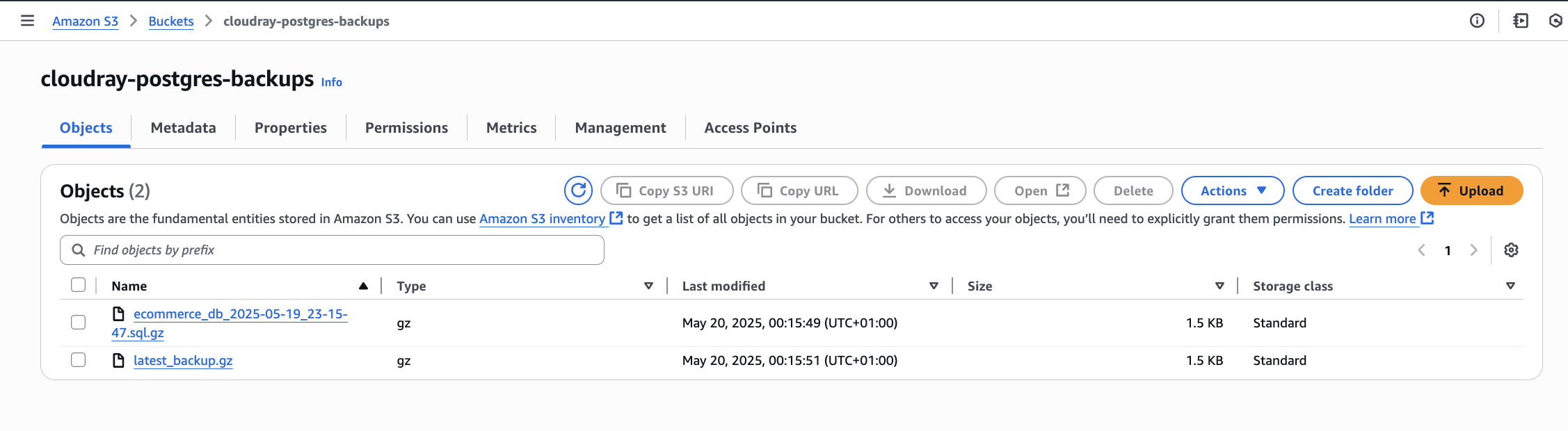Viewport: 1568px width, 431px height.
Task: Check the latest_backup.gz row checkbox
Action: tap(78, 360)
